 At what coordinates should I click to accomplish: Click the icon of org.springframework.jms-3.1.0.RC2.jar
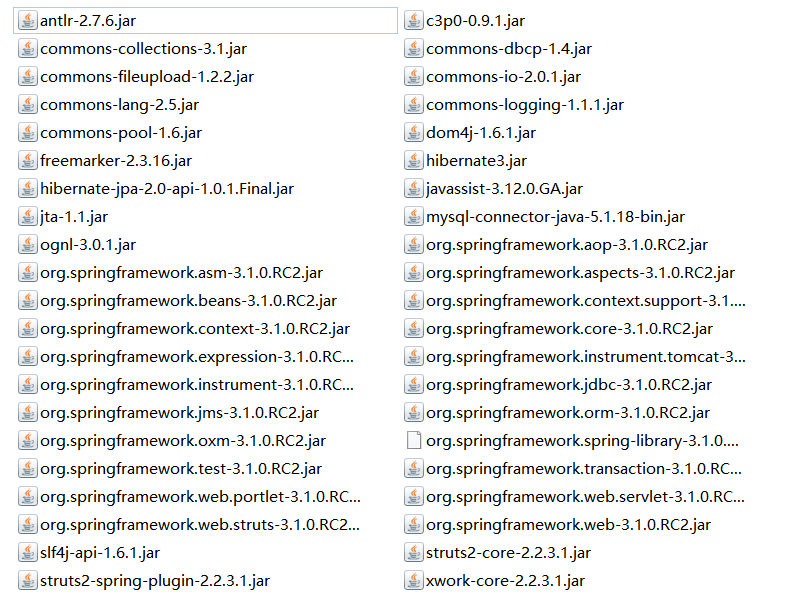[28, 413]
